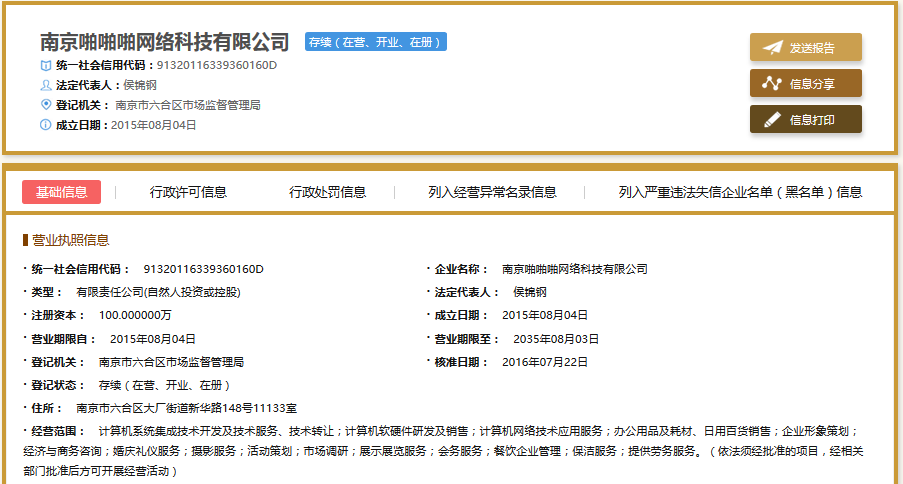Click the location pin icon beside 登记机关

(x=45, y=105)
